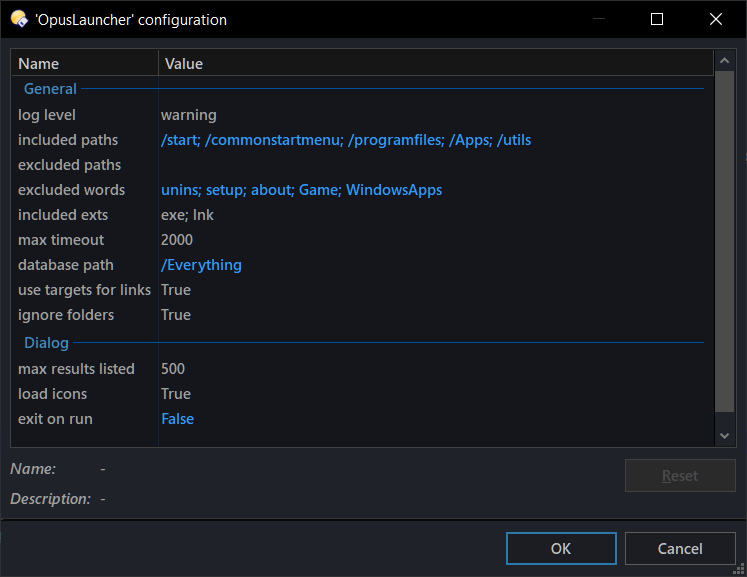The image size is (747, 577).
Task: Select the included exts row name
Action: click(x=63, y=215)
